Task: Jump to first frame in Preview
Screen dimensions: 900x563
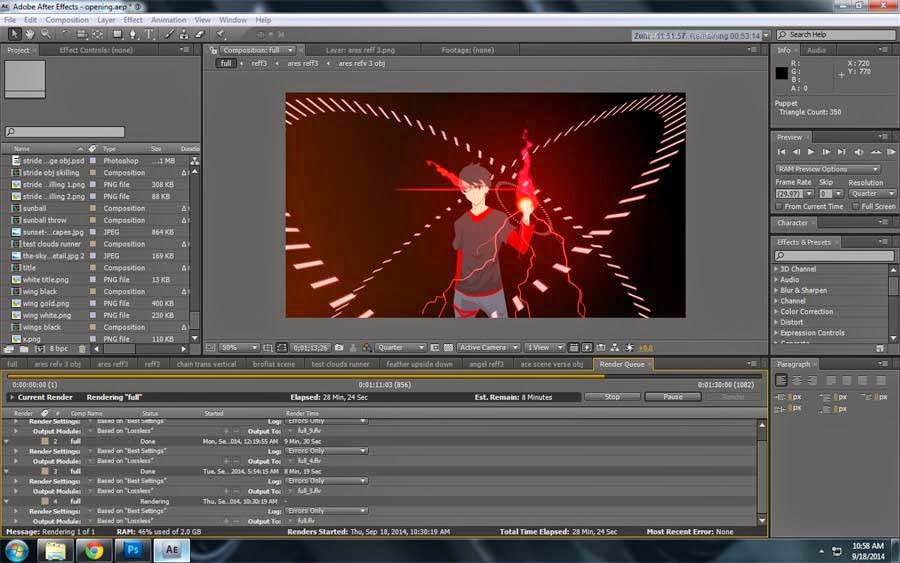Action: point(781,152)
